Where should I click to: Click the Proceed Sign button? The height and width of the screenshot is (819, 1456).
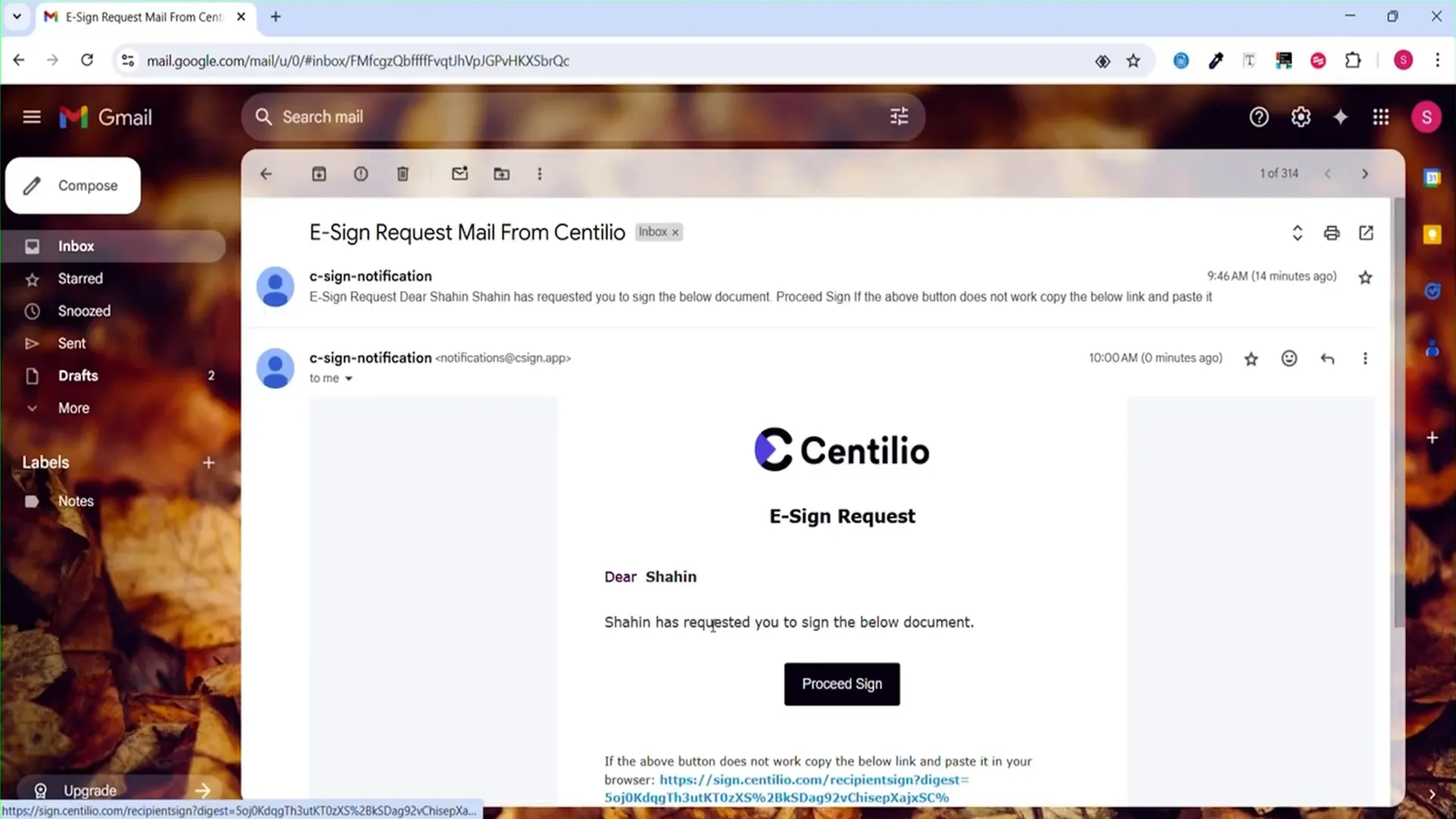[842, 684]
